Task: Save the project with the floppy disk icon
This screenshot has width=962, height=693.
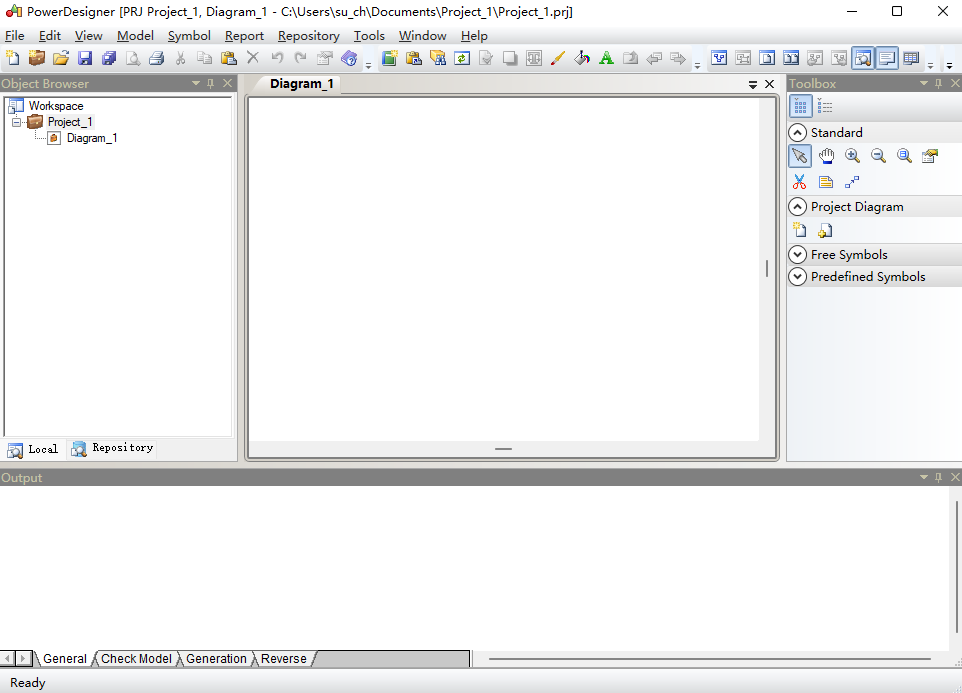Action: (x=85, y=58)
